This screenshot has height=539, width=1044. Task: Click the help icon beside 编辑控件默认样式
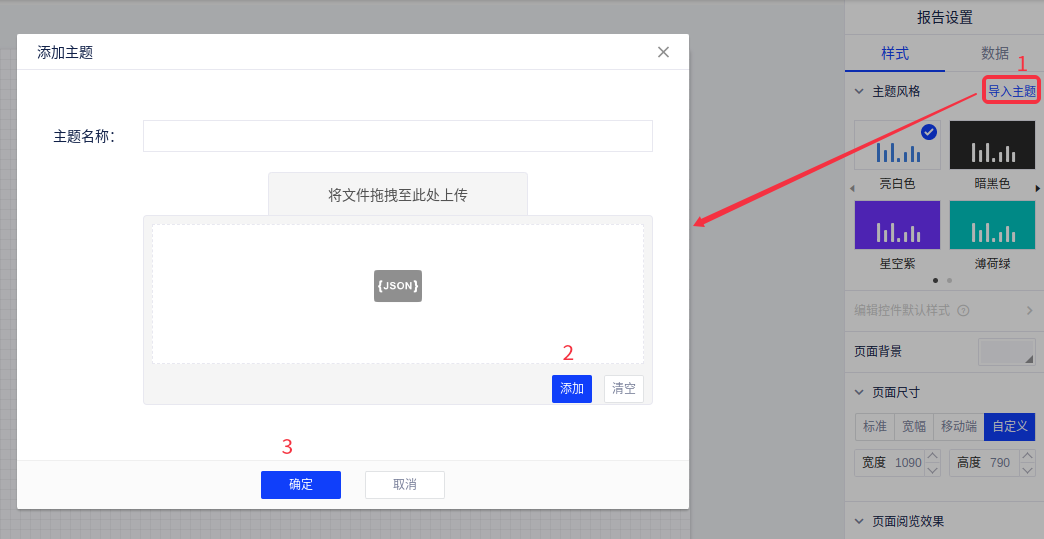tap(963, 311)
